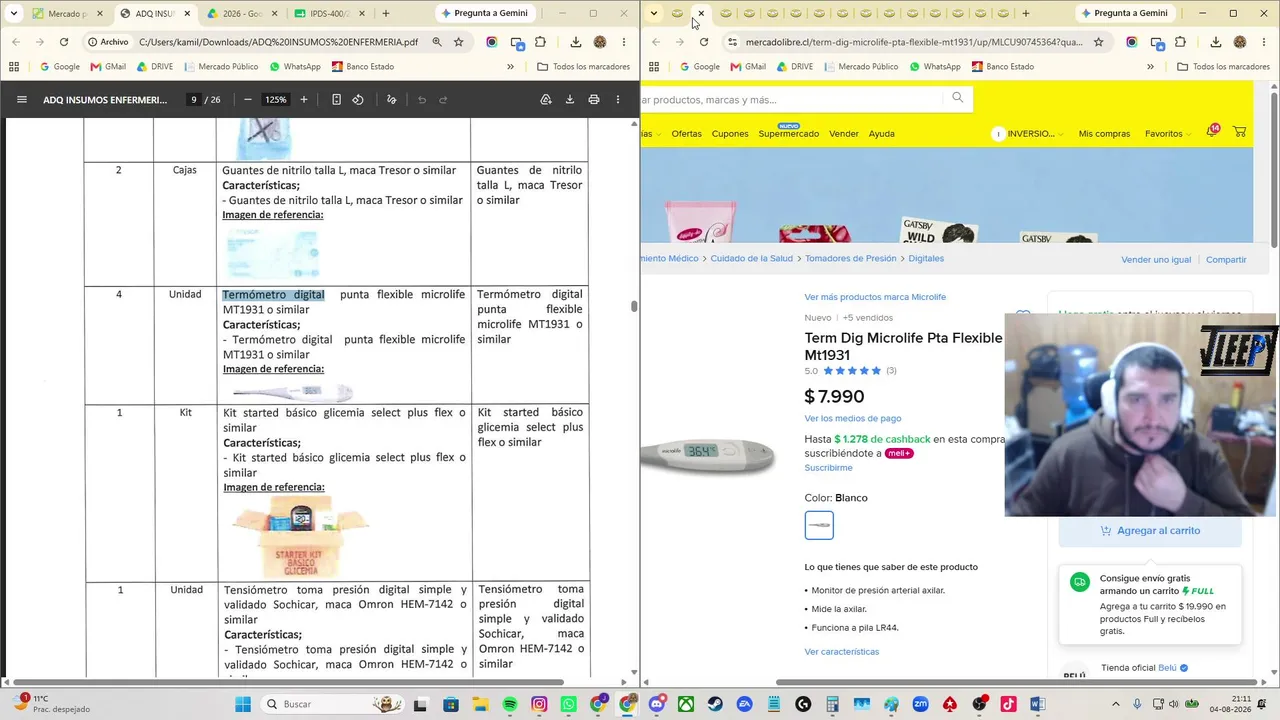Screen dimensions: 1280x720
Task: Reload the PDF tab in left browser window
Action: [x=64, y=42]
